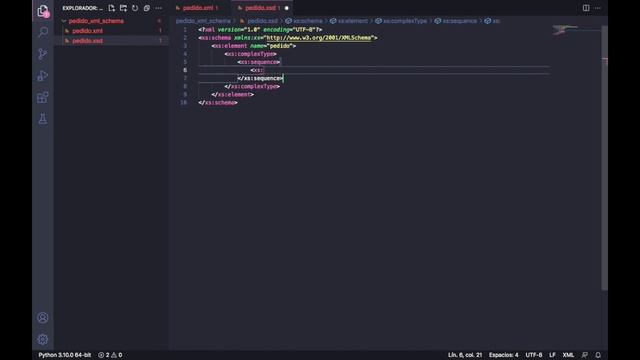Image resolution: width=640 pixels, height=360 pixels.
Task: Select the Python 3.10.0 64-bit interpreter
Action: tap(64, 355)
